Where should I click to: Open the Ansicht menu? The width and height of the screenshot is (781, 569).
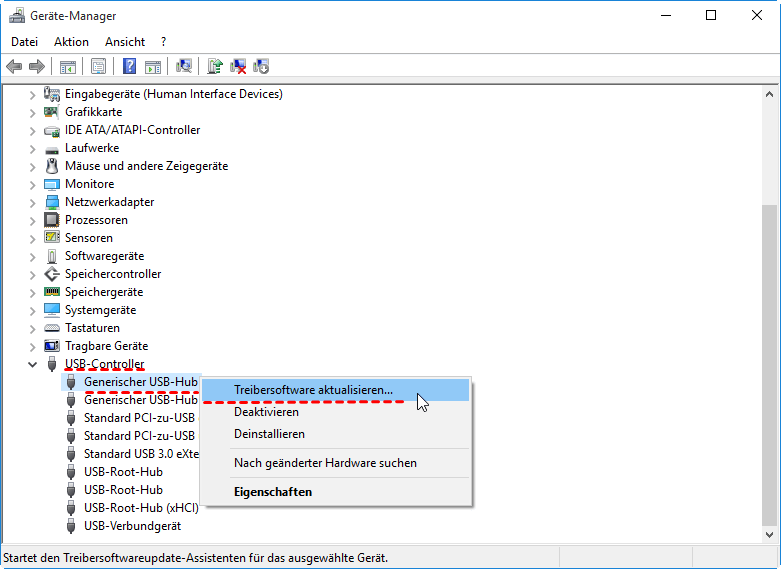tap(125, 42)
